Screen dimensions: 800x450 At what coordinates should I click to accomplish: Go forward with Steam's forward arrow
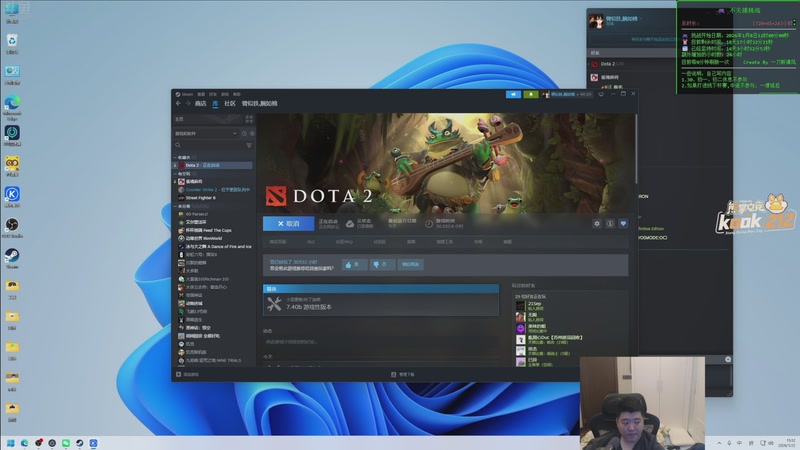[x=188, y=104]
